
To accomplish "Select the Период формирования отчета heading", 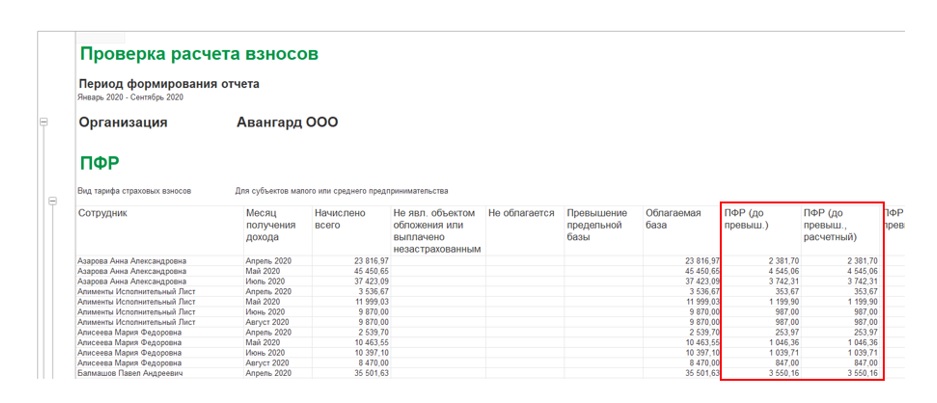I will coord(168,84).
